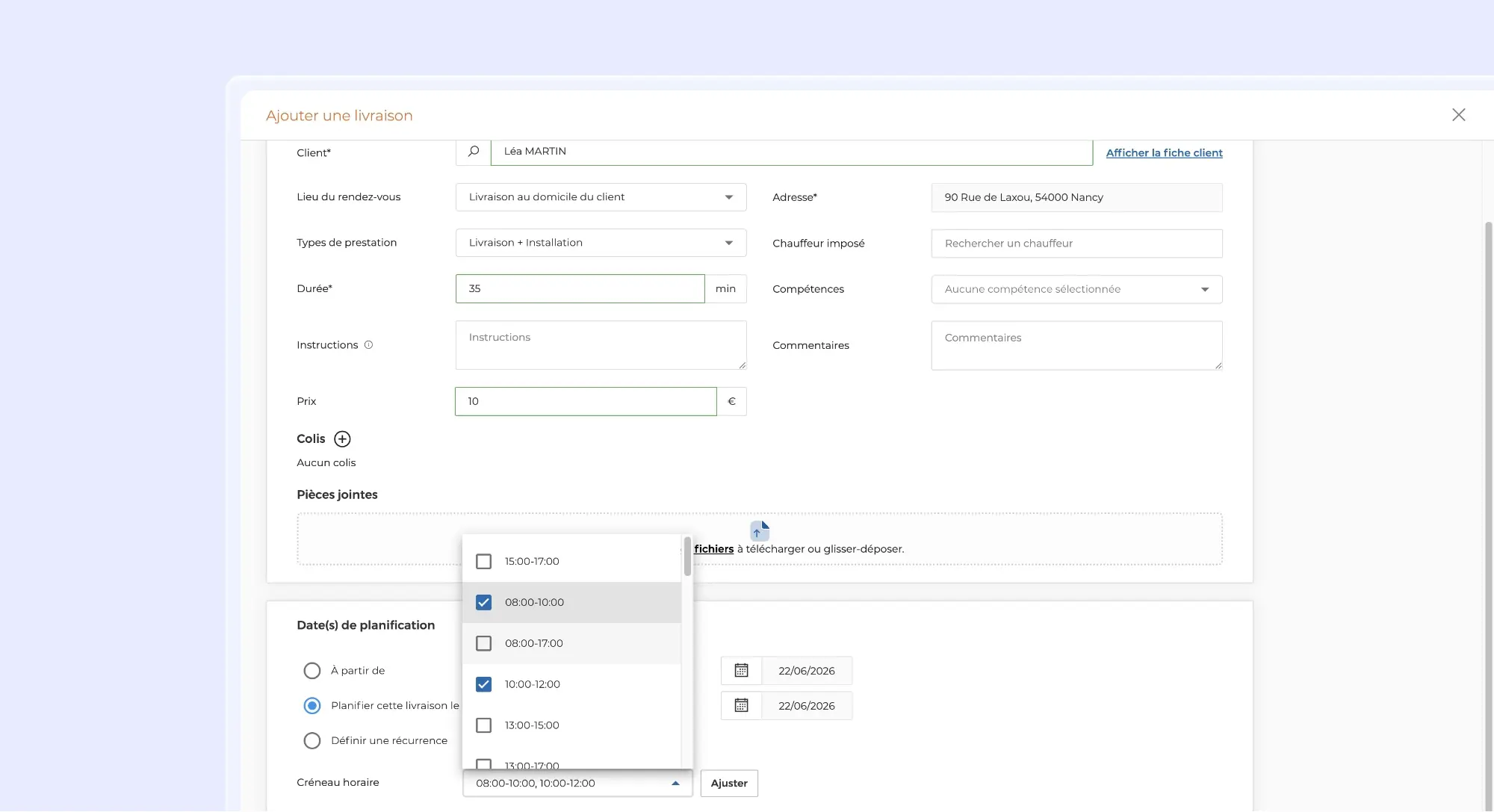1494x812 pixels.
Task: Open calendar icon for À partir de date
Action: (741, 671)
